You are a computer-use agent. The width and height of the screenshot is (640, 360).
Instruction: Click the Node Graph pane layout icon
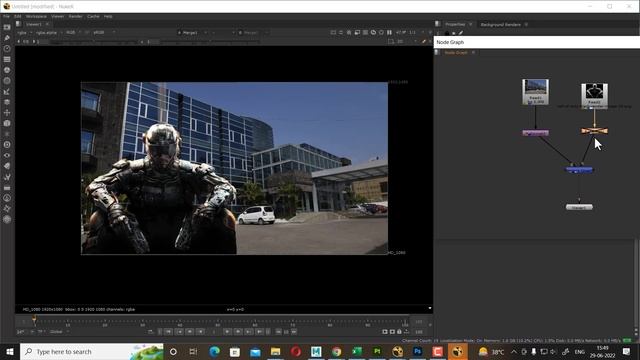(x=437, y=52)
